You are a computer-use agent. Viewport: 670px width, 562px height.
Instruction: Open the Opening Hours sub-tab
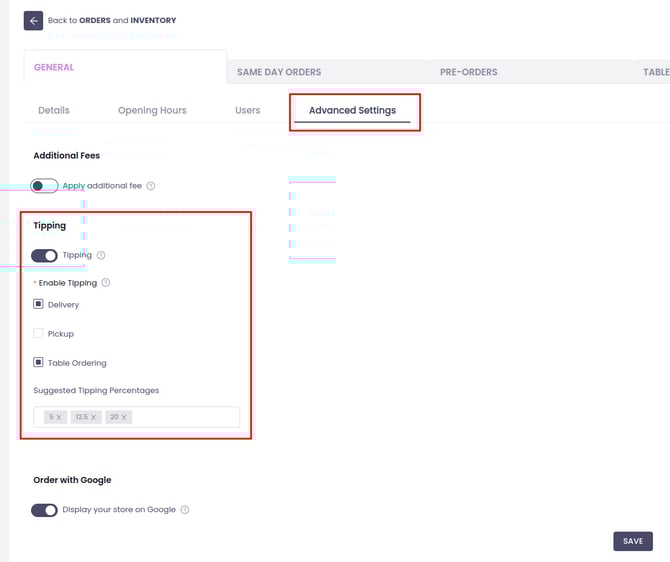[152, 110]
